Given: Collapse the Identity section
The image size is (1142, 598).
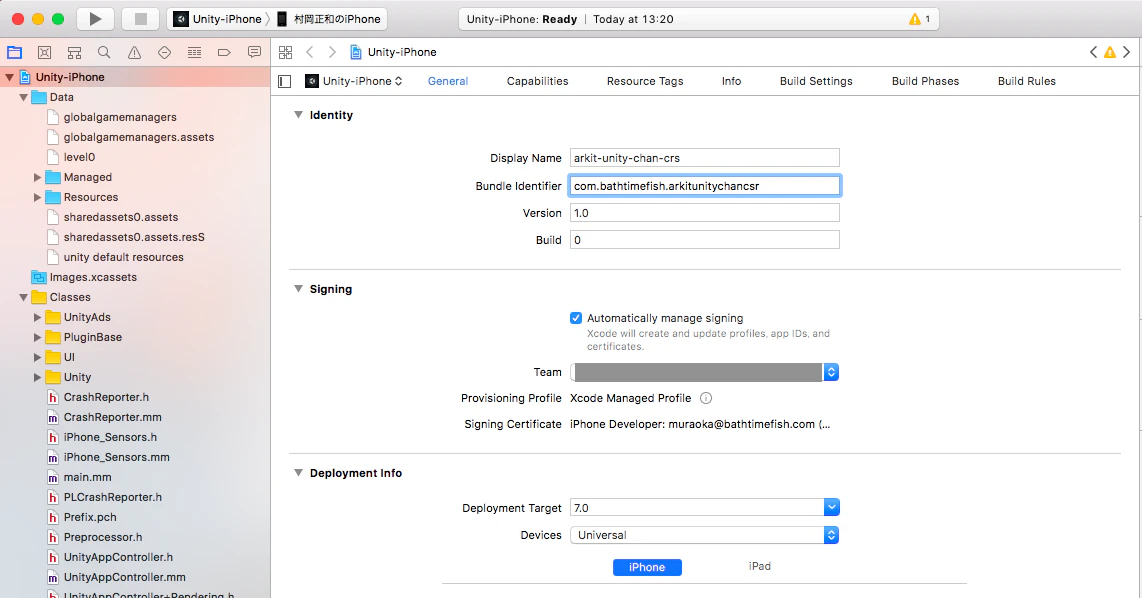Looking at the screenshot, I should coord(298,115).
